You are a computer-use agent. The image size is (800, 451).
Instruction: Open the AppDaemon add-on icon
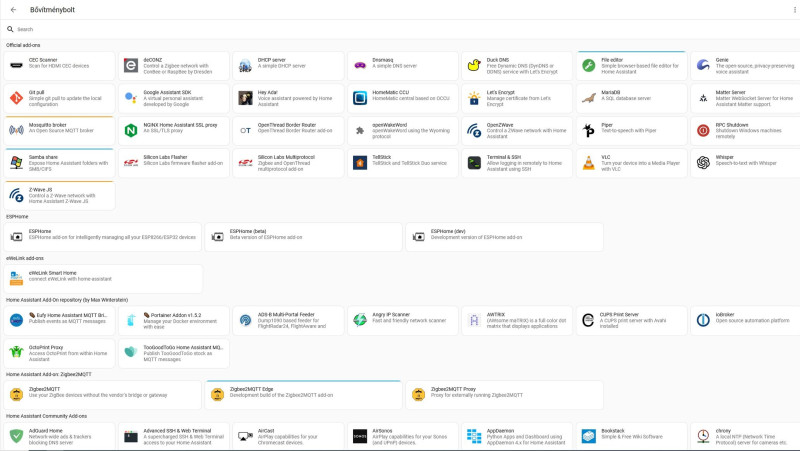474,436
